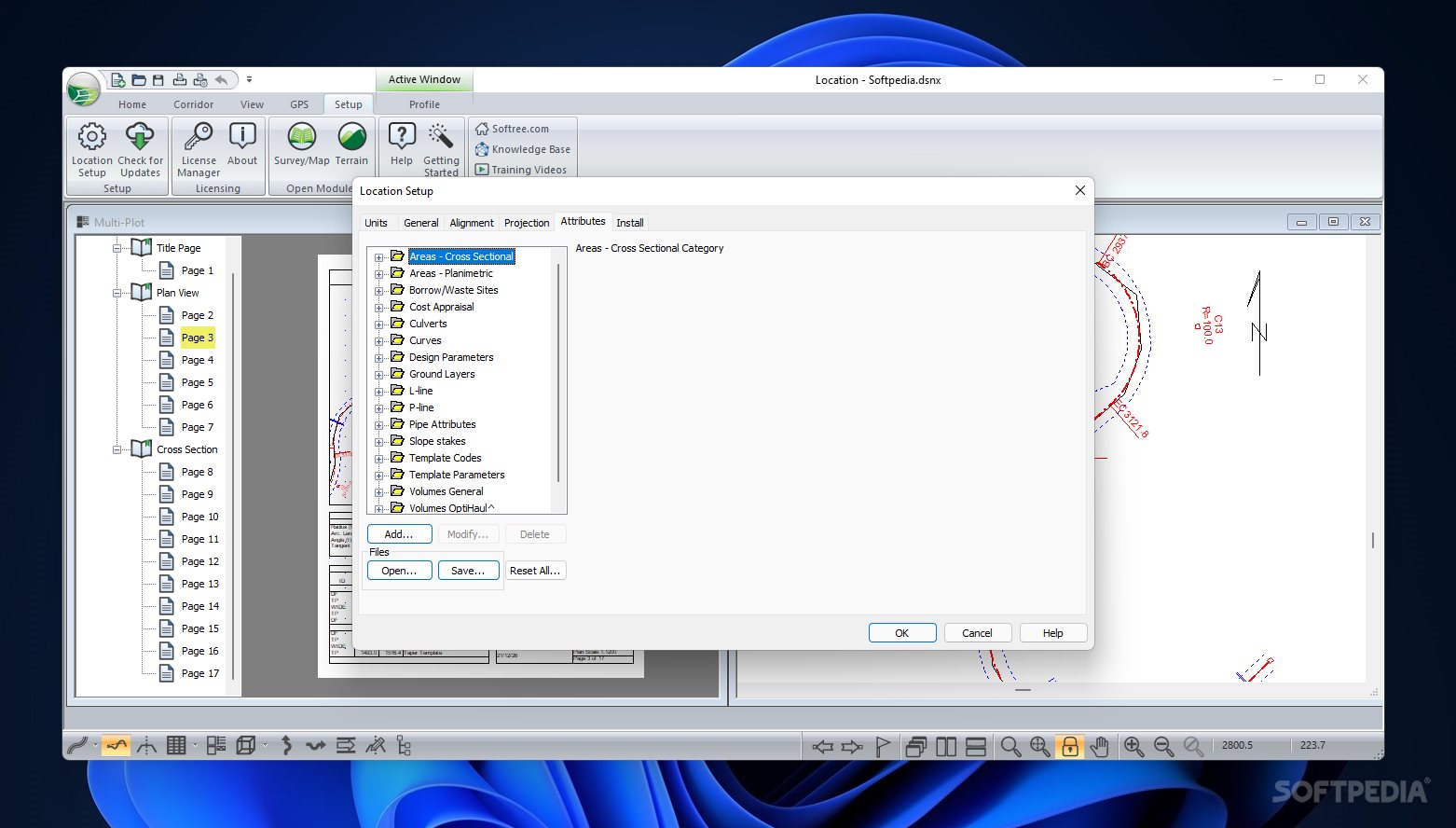
Task: Open the Corridor ribbon tab
Action: tap(193, 104)
